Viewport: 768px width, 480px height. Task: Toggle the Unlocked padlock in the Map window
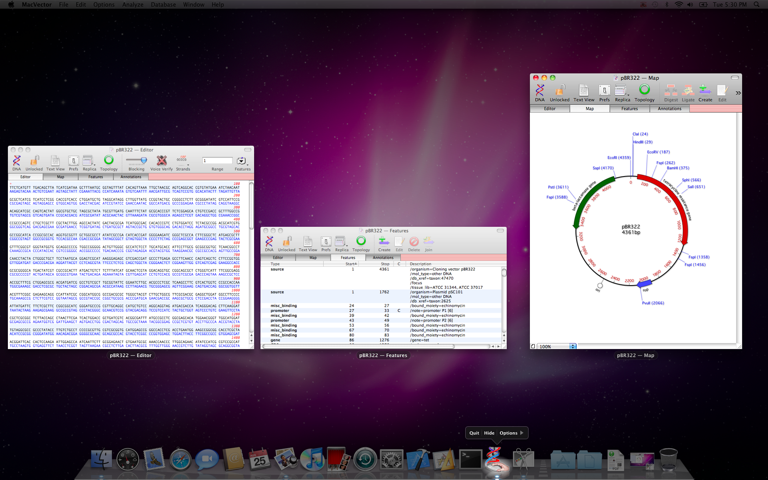tap(559, 91)
